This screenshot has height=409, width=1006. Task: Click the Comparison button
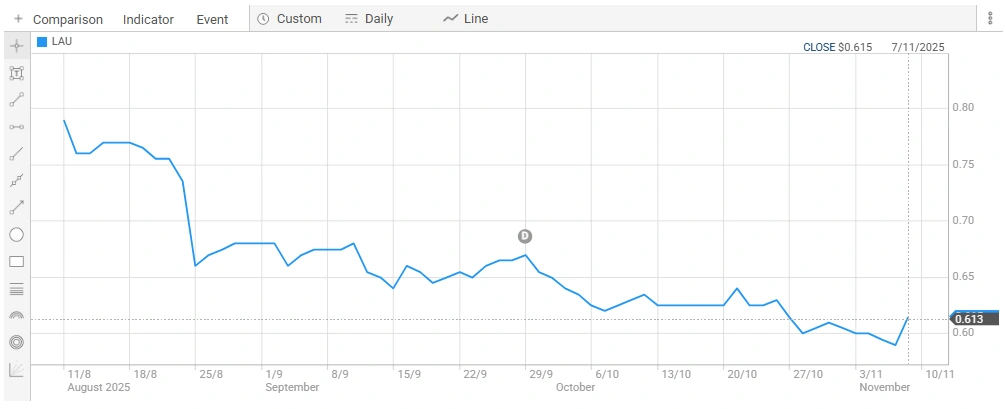click(67, 19)
